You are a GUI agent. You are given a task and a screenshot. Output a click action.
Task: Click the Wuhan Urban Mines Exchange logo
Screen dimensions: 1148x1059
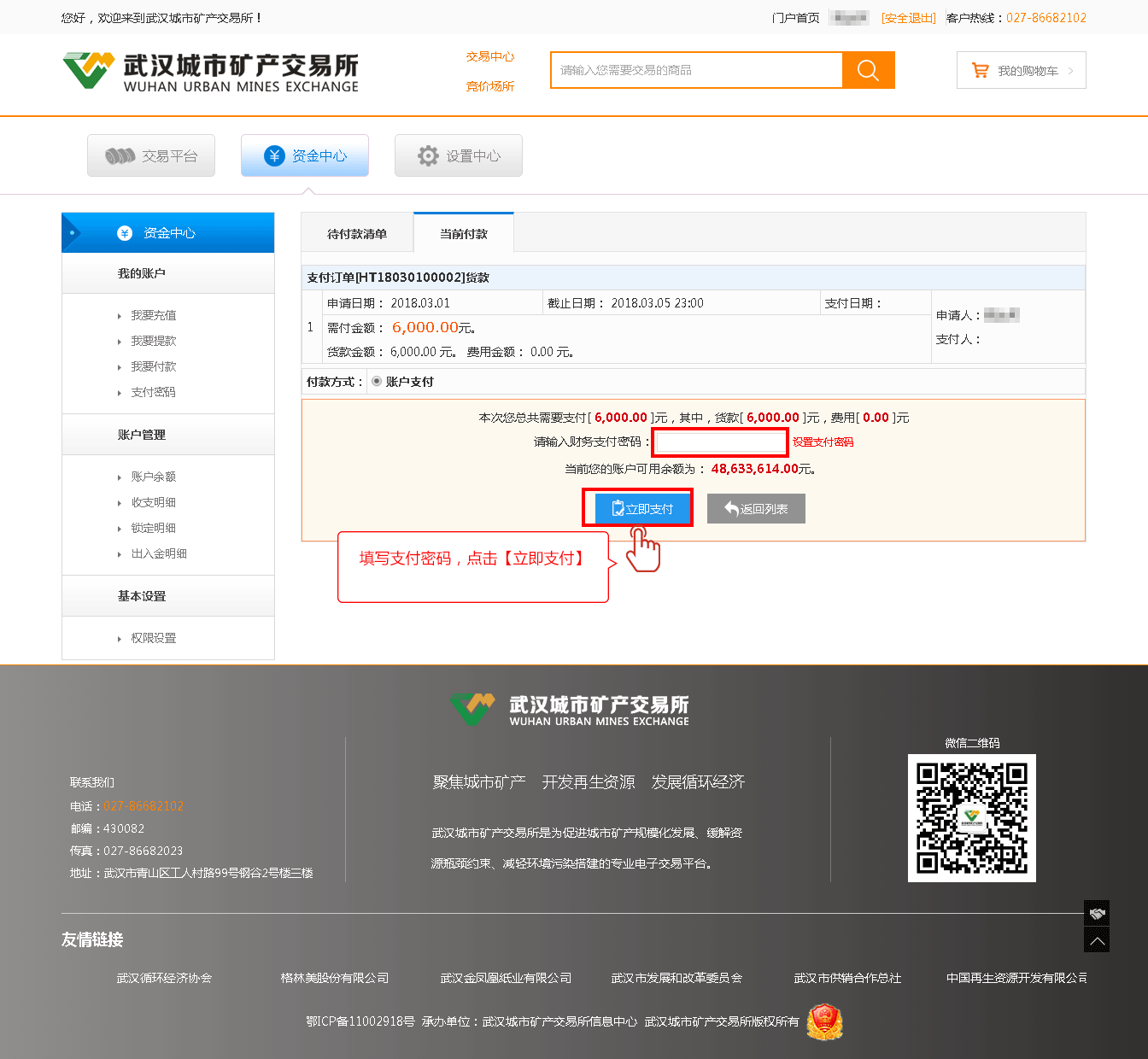click(210, 72)
